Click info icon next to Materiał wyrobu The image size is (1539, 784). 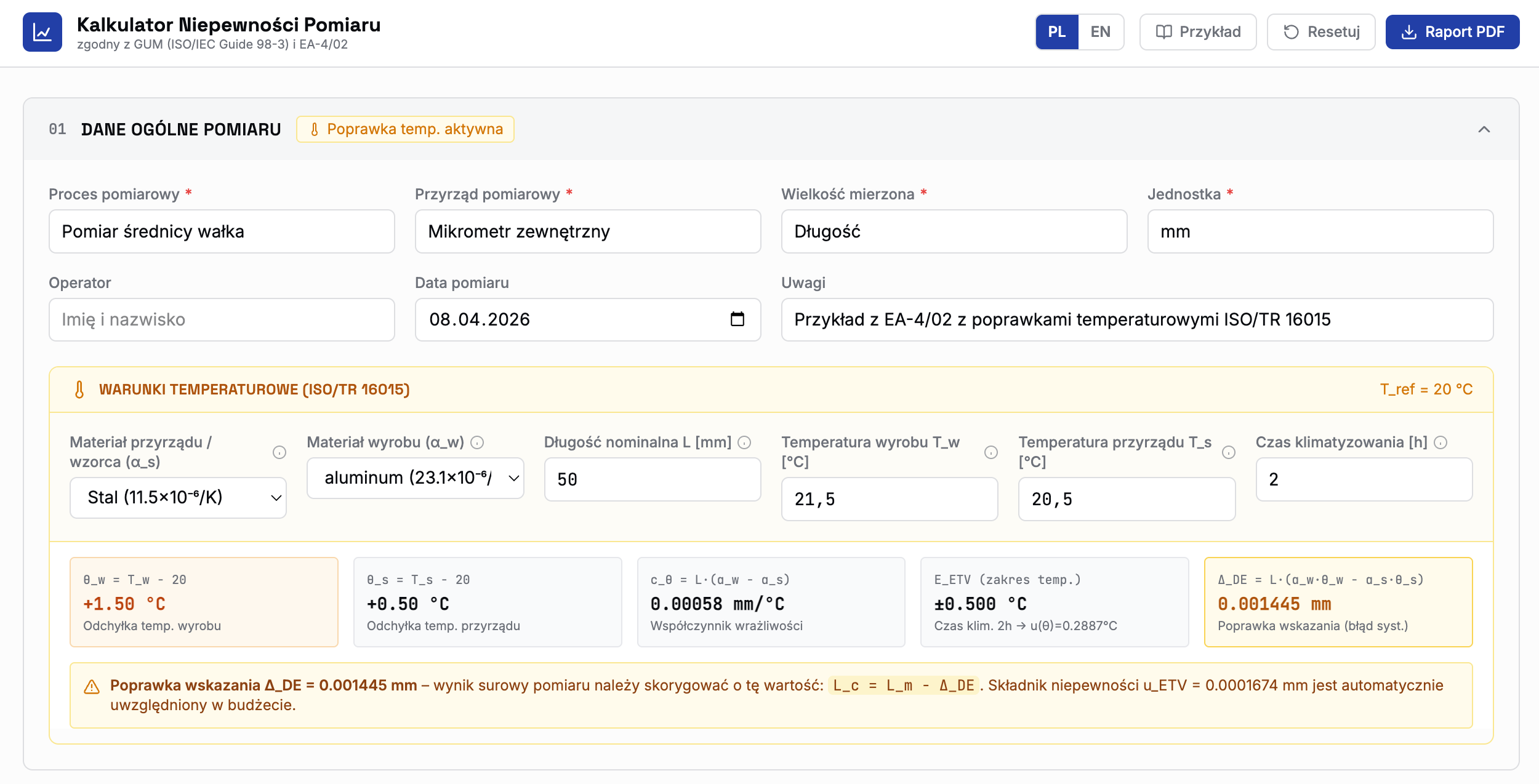477,442
